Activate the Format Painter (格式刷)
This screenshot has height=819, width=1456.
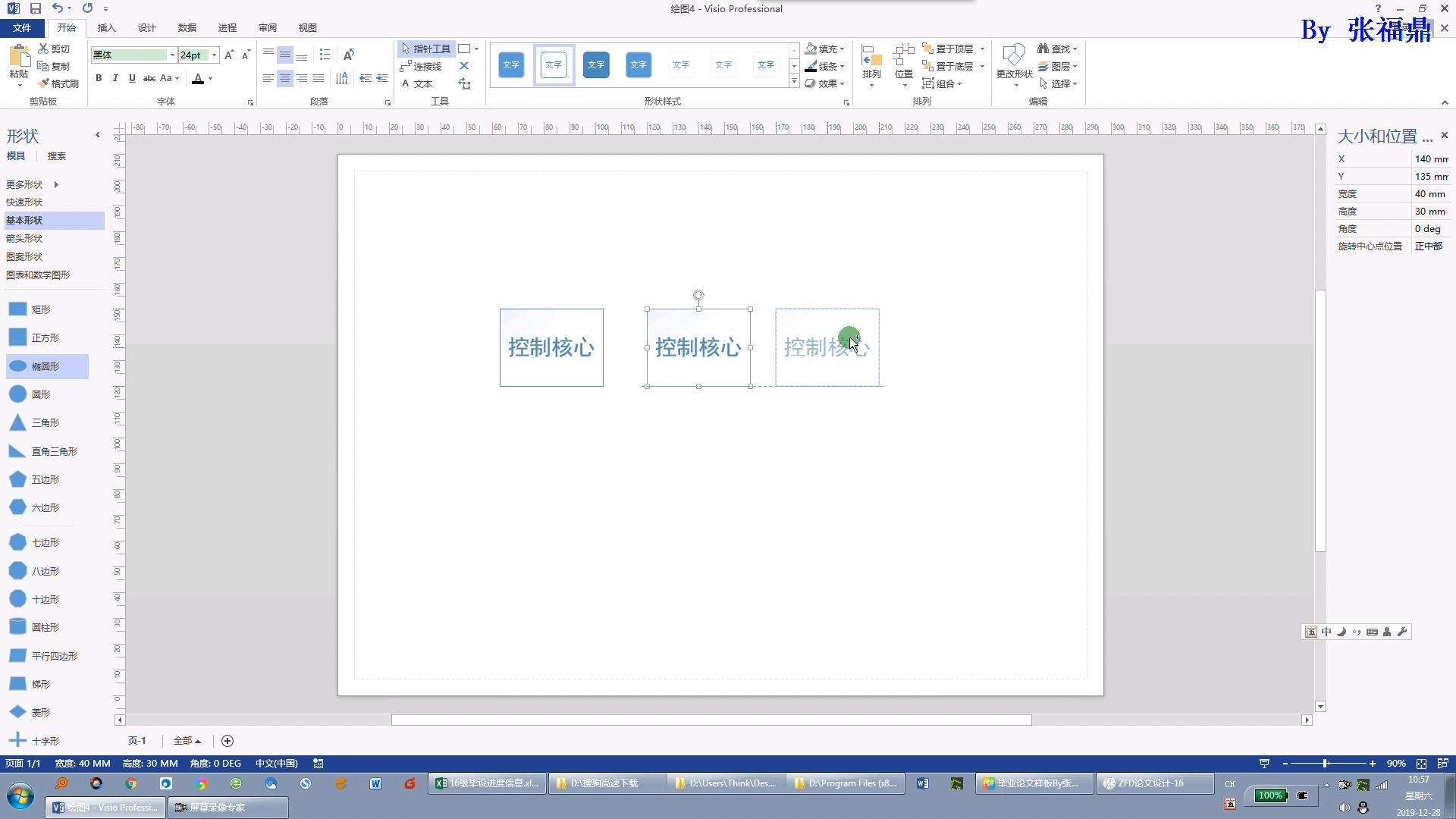[58, 83]
